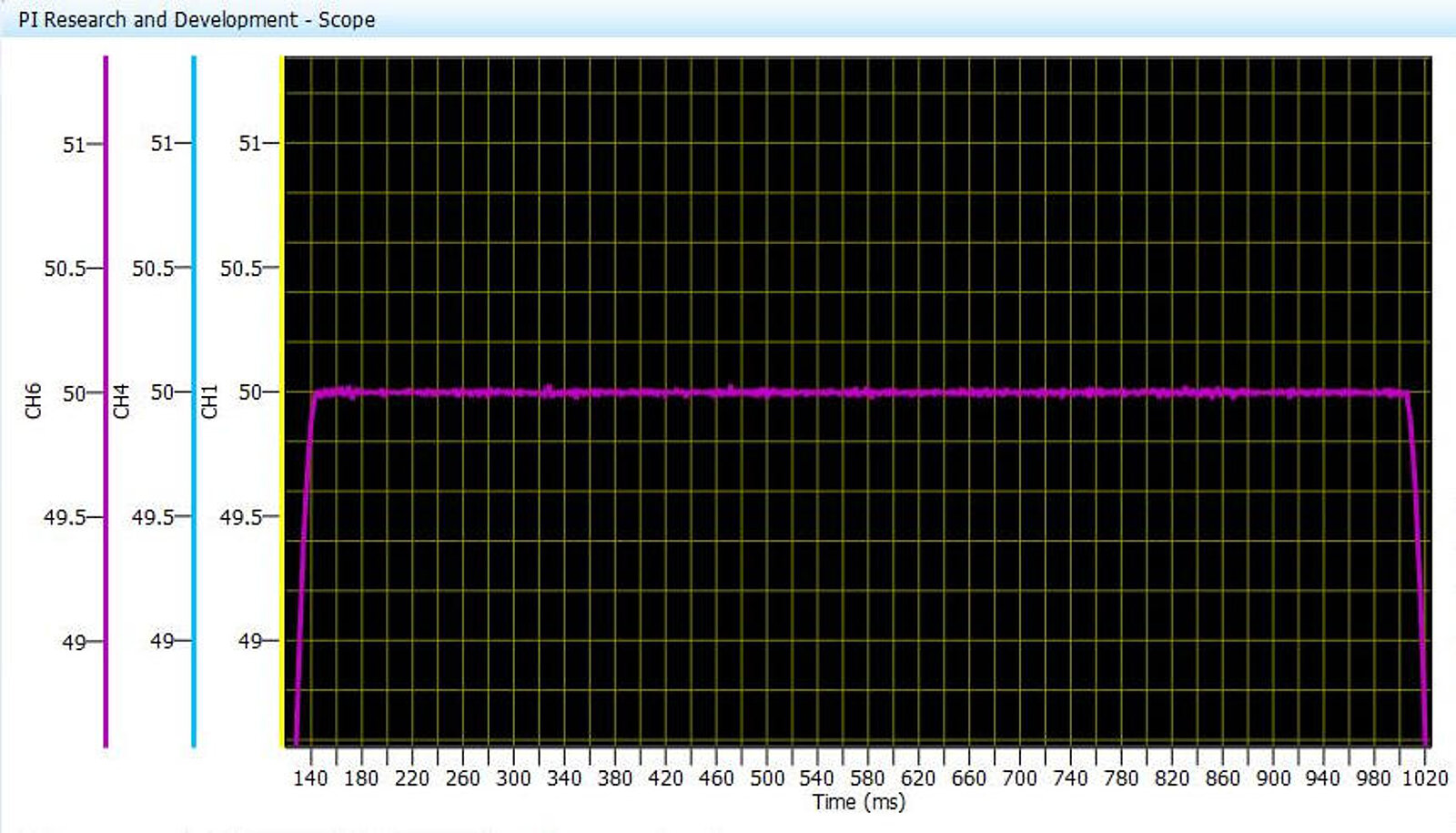Select the yellow CH1 vertical axis bar
The height and width of the screenshot is (833, 1456).
click(x=282, y=401)
